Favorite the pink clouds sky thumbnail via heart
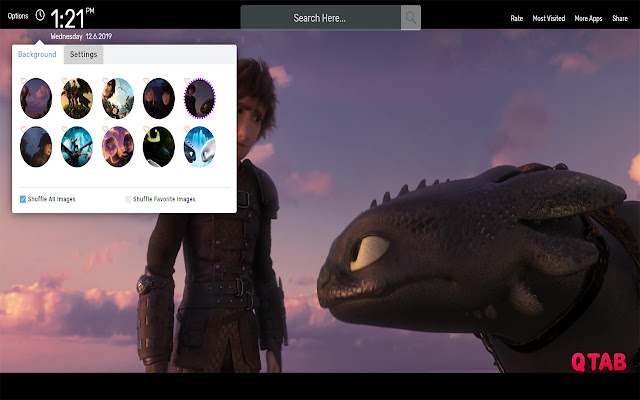Image resolution: width=640 pixels, height=400 pixels. [24, 81]
